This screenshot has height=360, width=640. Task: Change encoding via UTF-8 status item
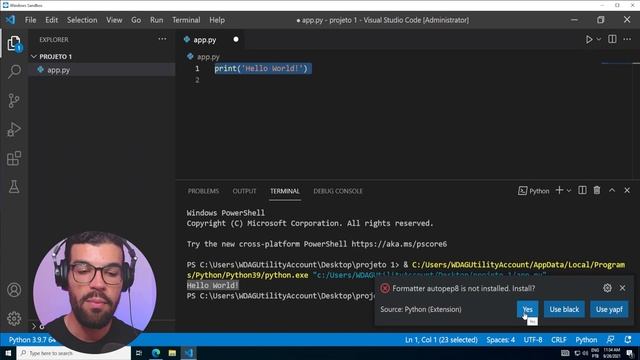[x=533, y=340]
